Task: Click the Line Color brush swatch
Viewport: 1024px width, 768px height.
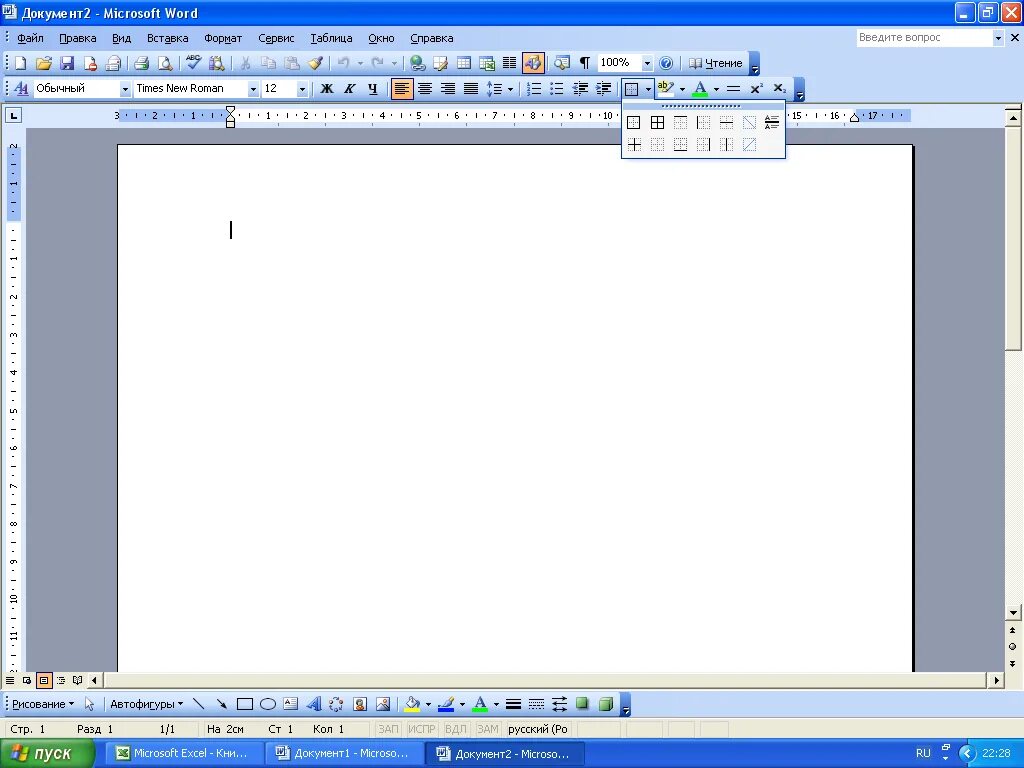Action: click(446, 704)
